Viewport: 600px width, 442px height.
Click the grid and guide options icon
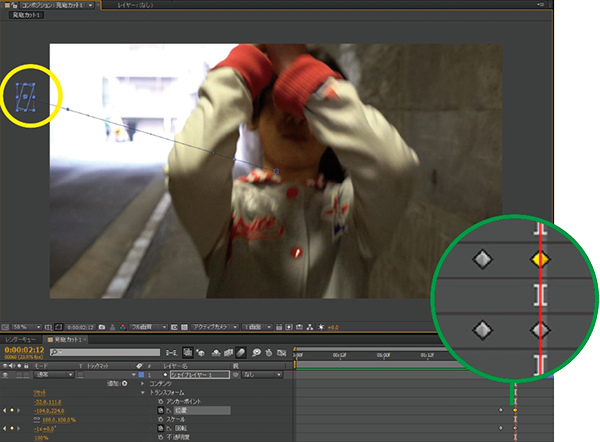coord(48,327)
